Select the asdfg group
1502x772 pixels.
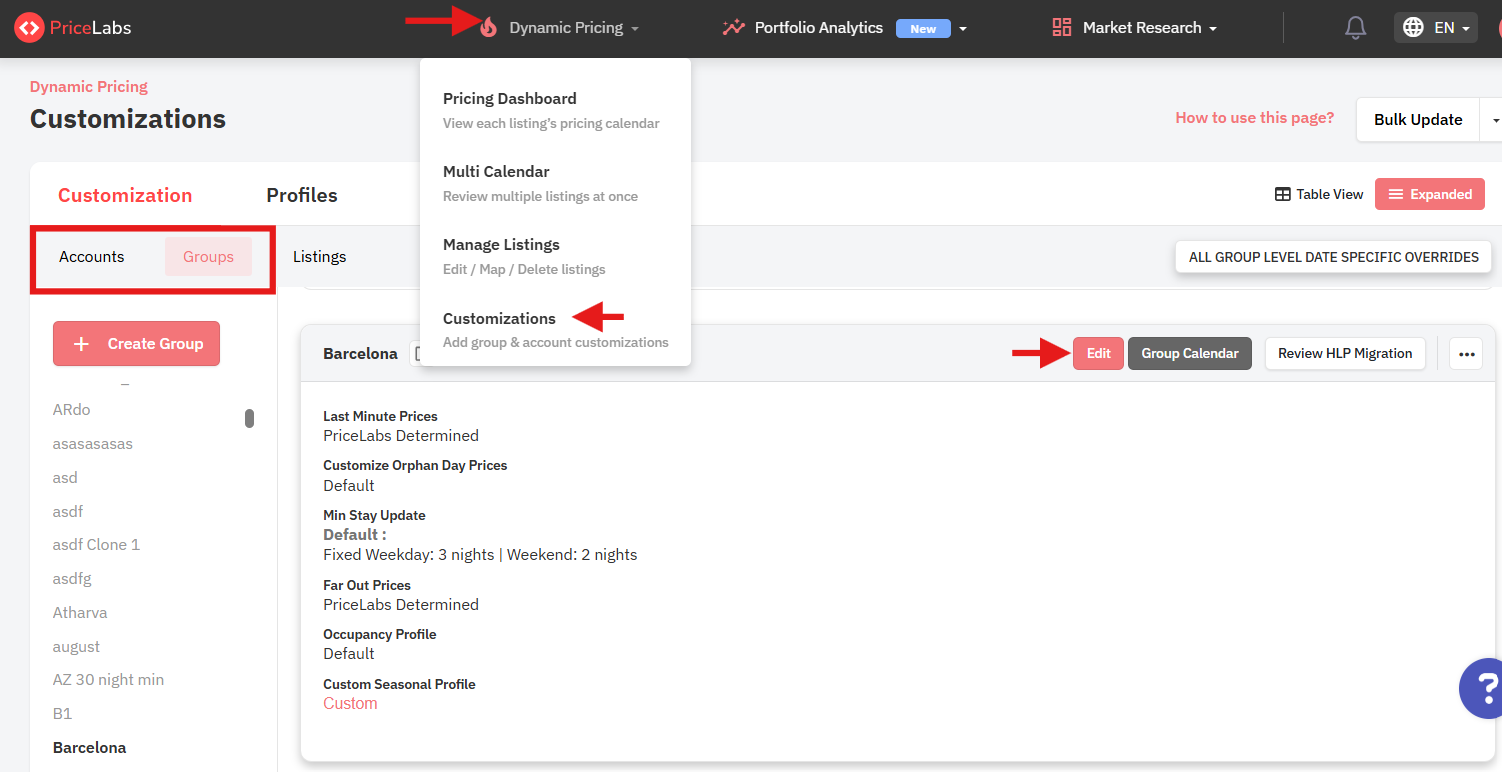point(72,579)
